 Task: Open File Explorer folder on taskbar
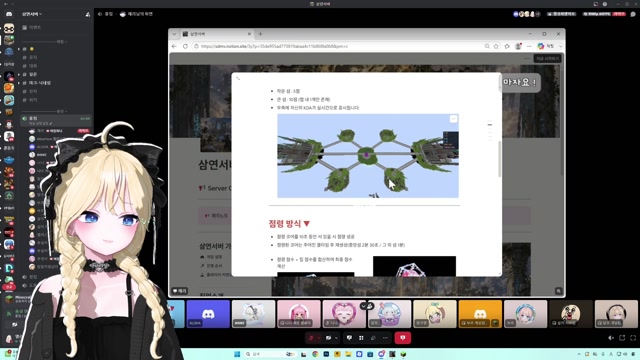coord(348,354)
